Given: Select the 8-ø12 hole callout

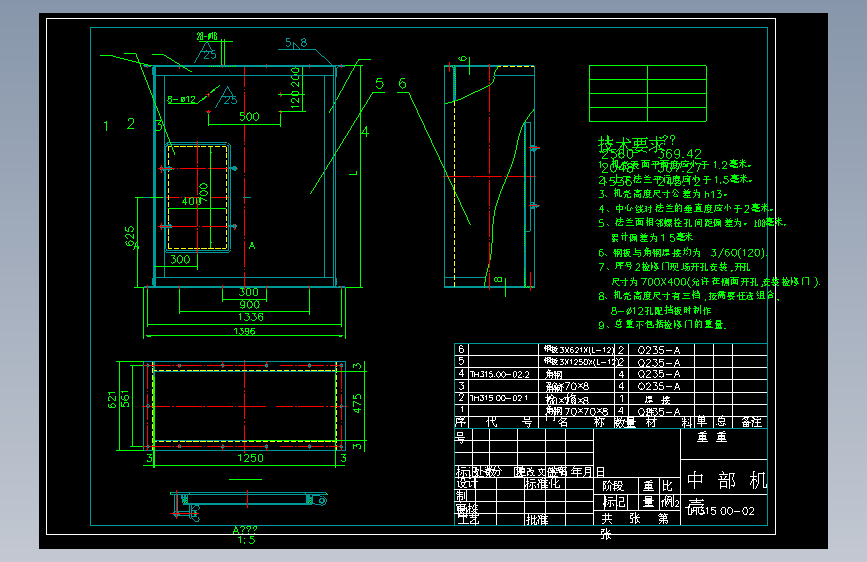Looking at the screenshot, I should click(x=181, y=100).
